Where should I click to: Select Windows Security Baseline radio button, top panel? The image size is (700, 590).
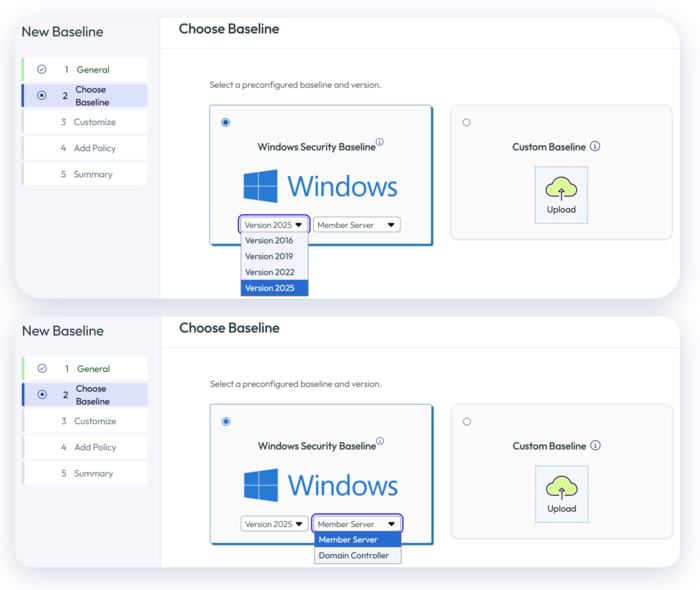[x=225, y=122]
